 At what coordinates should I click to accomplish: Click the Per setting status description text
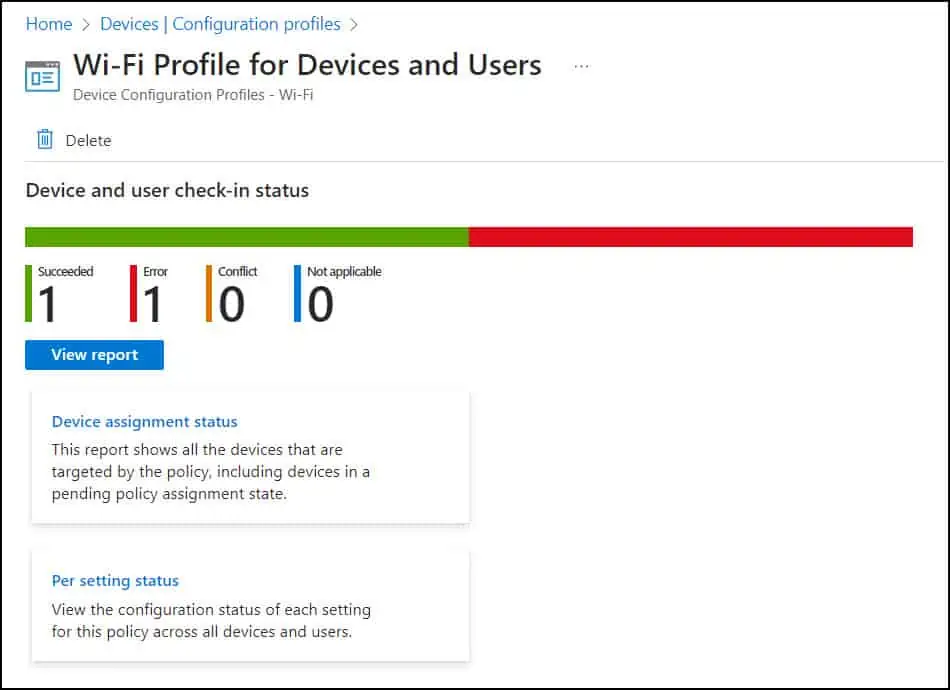pos(211,620)
